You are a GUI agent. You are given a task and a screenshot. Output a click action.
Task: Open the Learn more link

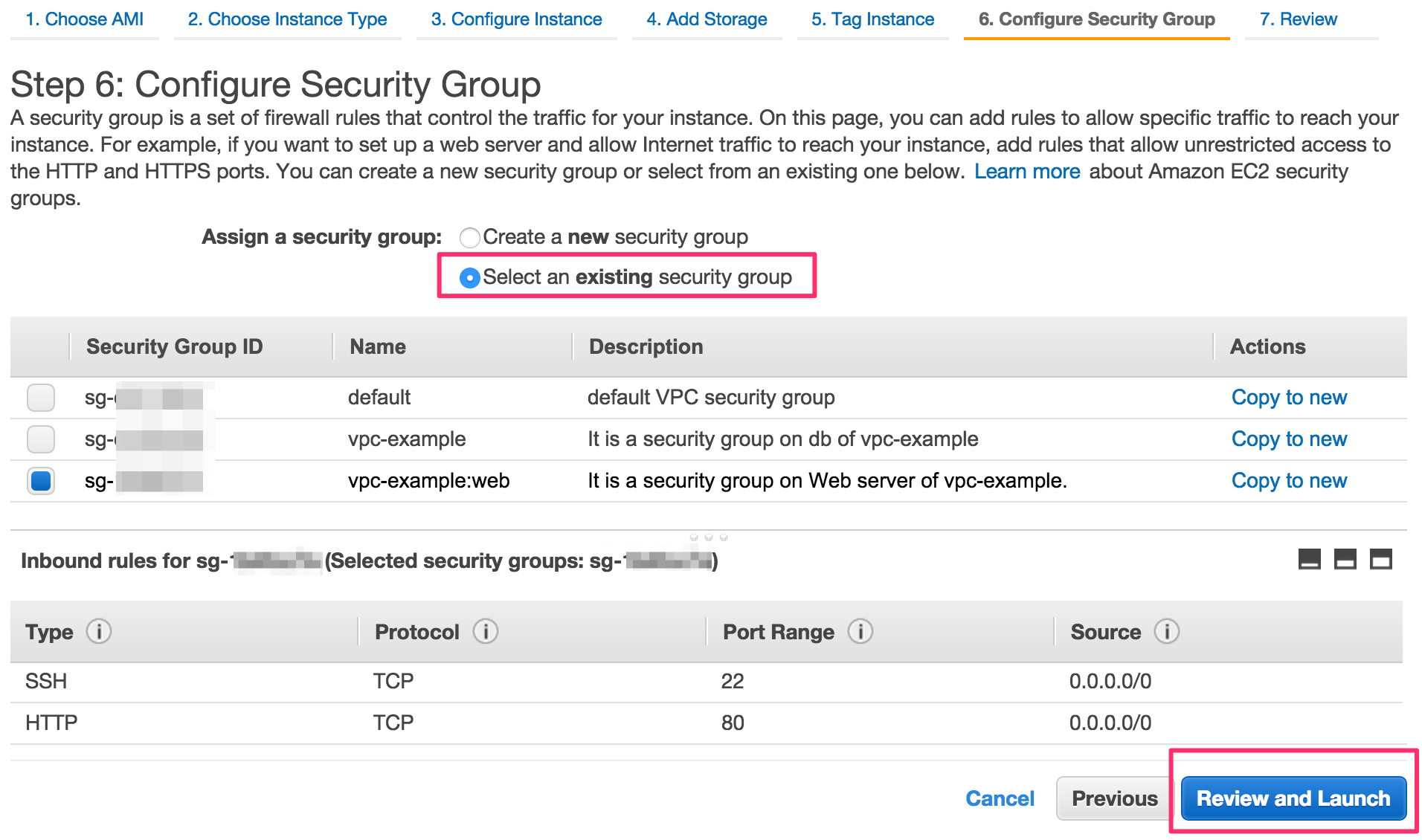tap(1027, 172)
